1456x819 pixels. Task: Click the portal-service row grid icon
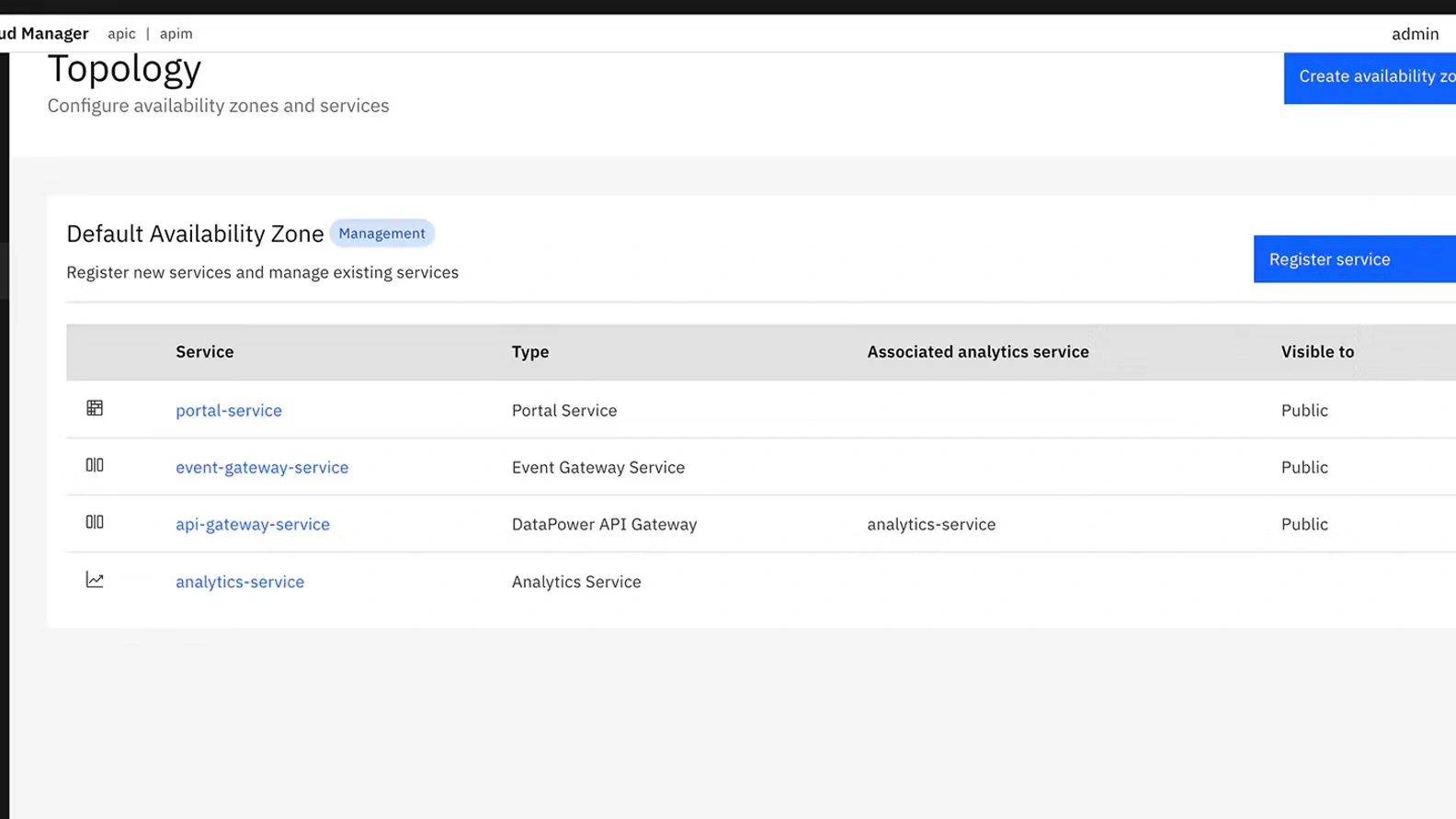95,408
